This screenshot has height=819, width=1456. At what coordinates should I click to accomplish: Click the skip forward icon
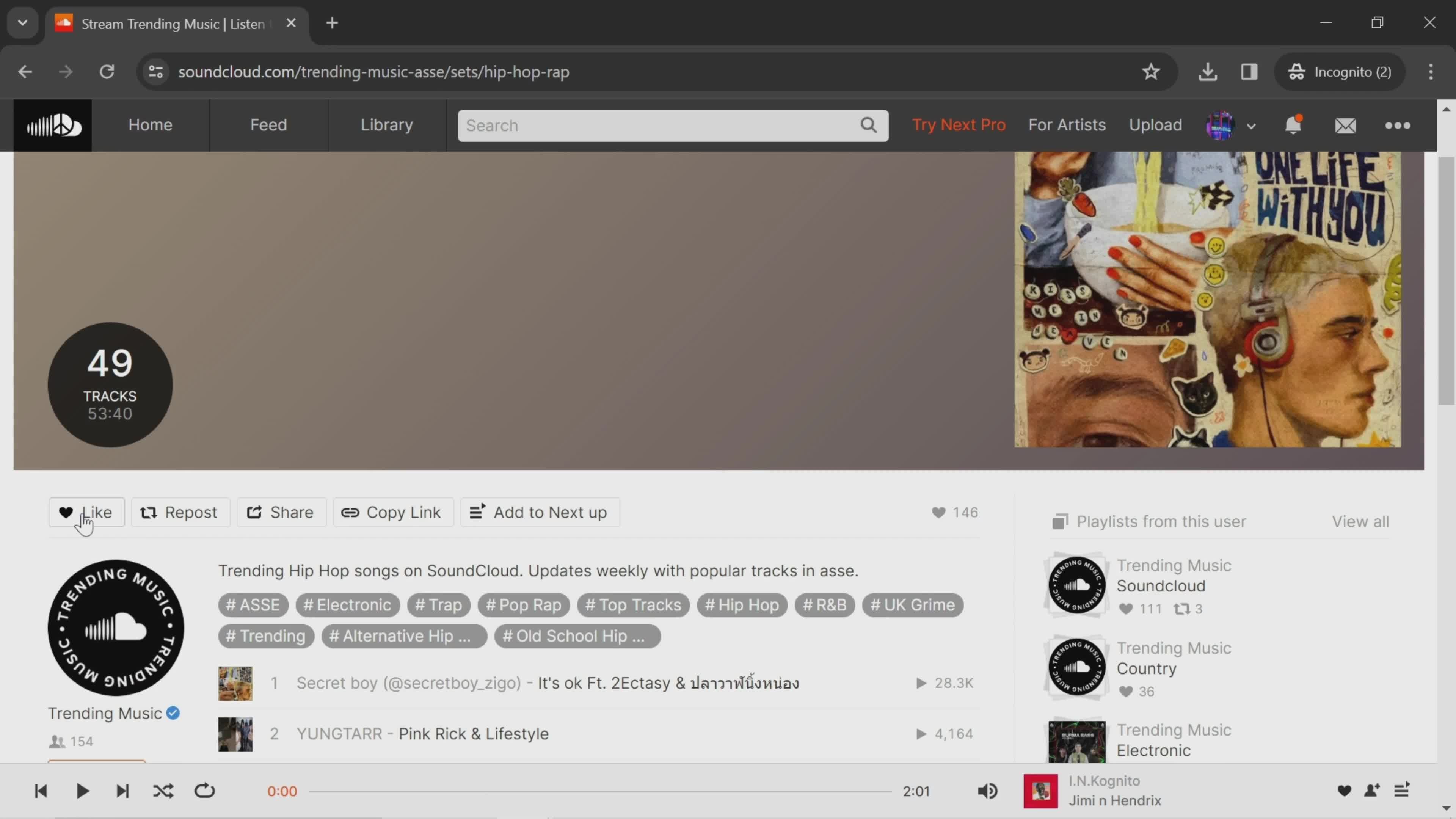point(122,791)
